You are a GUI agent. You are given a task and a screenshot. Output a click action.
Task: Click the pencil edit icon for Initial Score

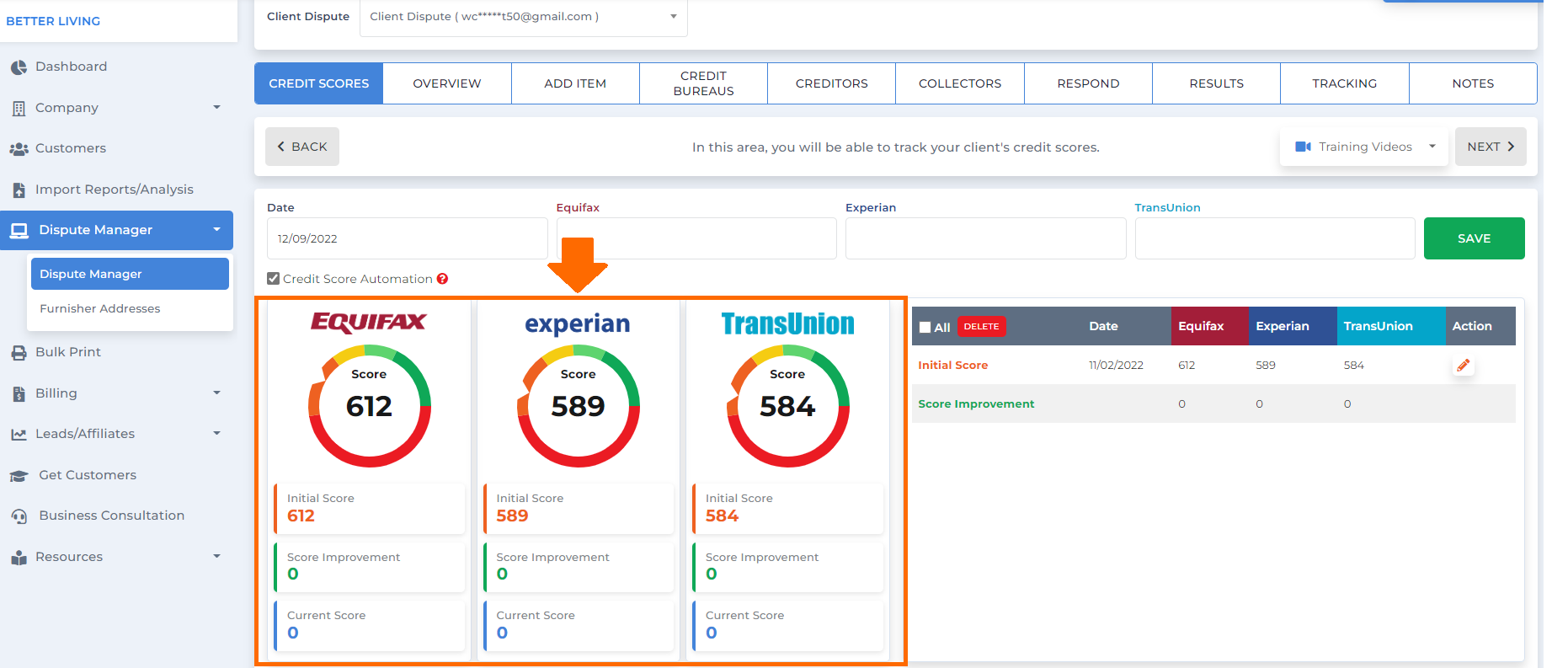(1464, 365)
